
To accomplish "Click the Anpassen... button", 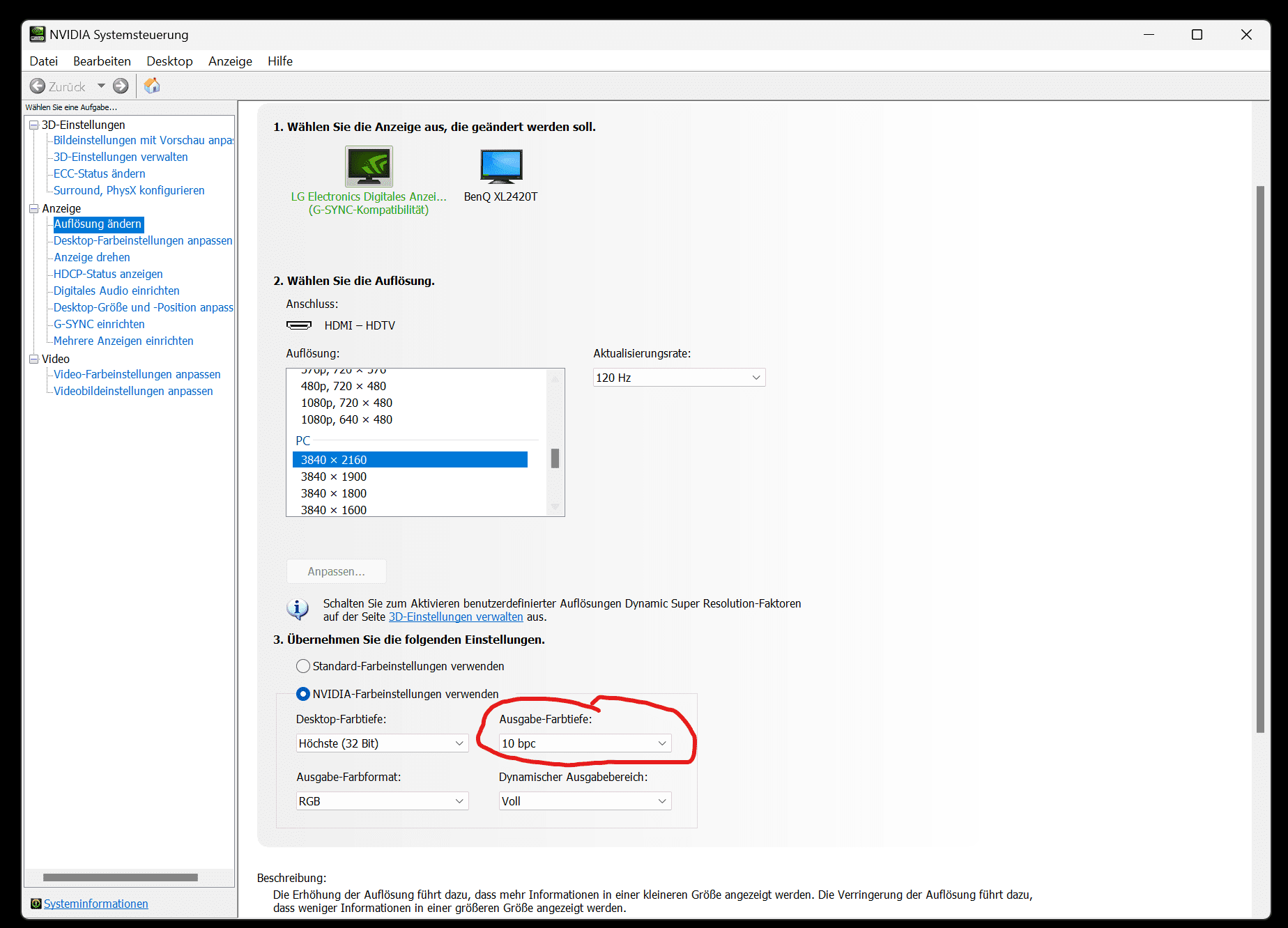I will coord(337,571).
